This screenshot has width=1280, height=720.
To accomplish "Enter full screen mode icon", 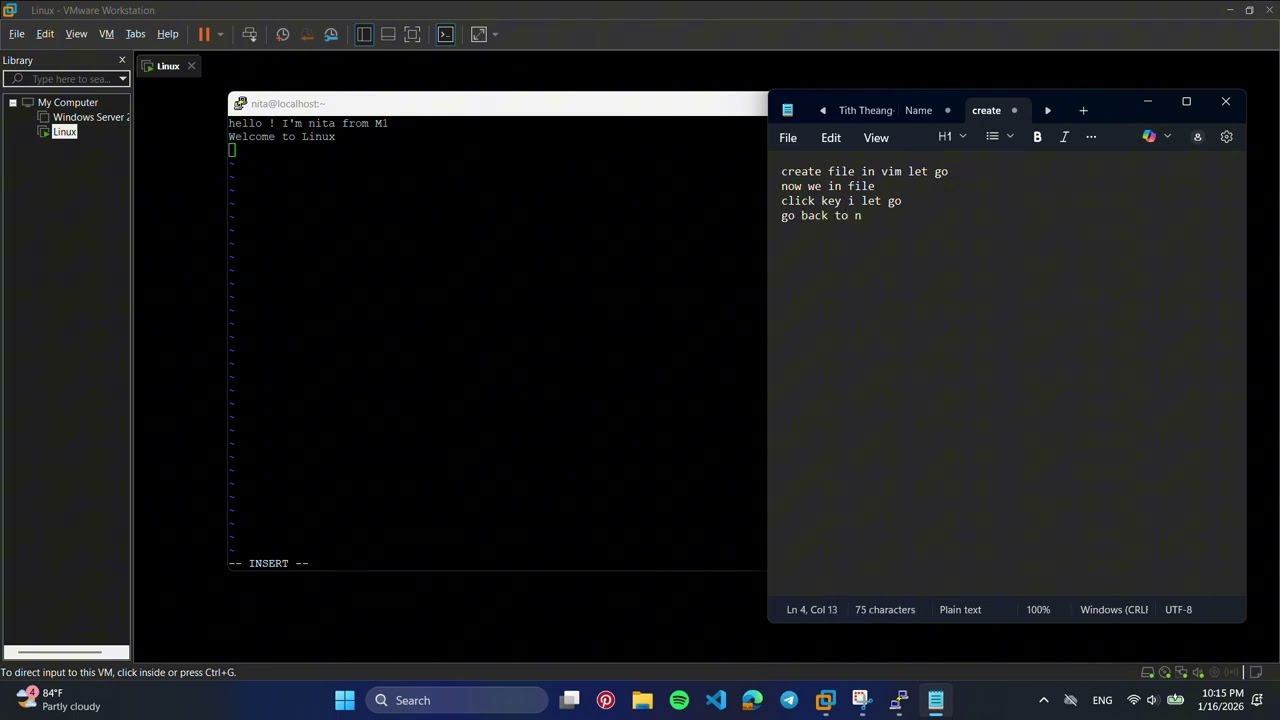I will coord(412,34).
